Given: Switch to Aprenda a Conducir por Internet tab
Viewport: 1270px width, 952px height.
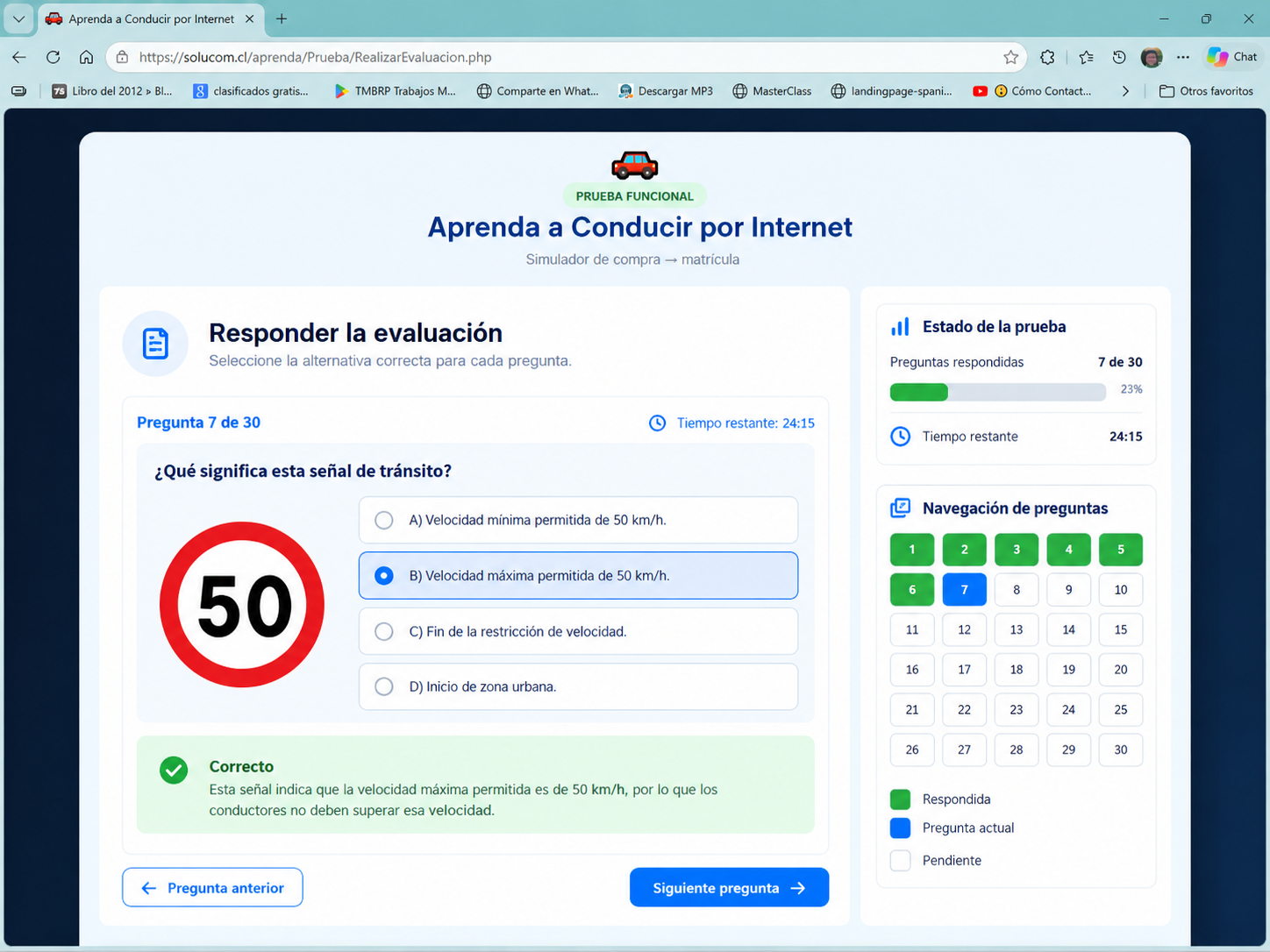Looking at the screenshot, I should click(x=150, y=18).
